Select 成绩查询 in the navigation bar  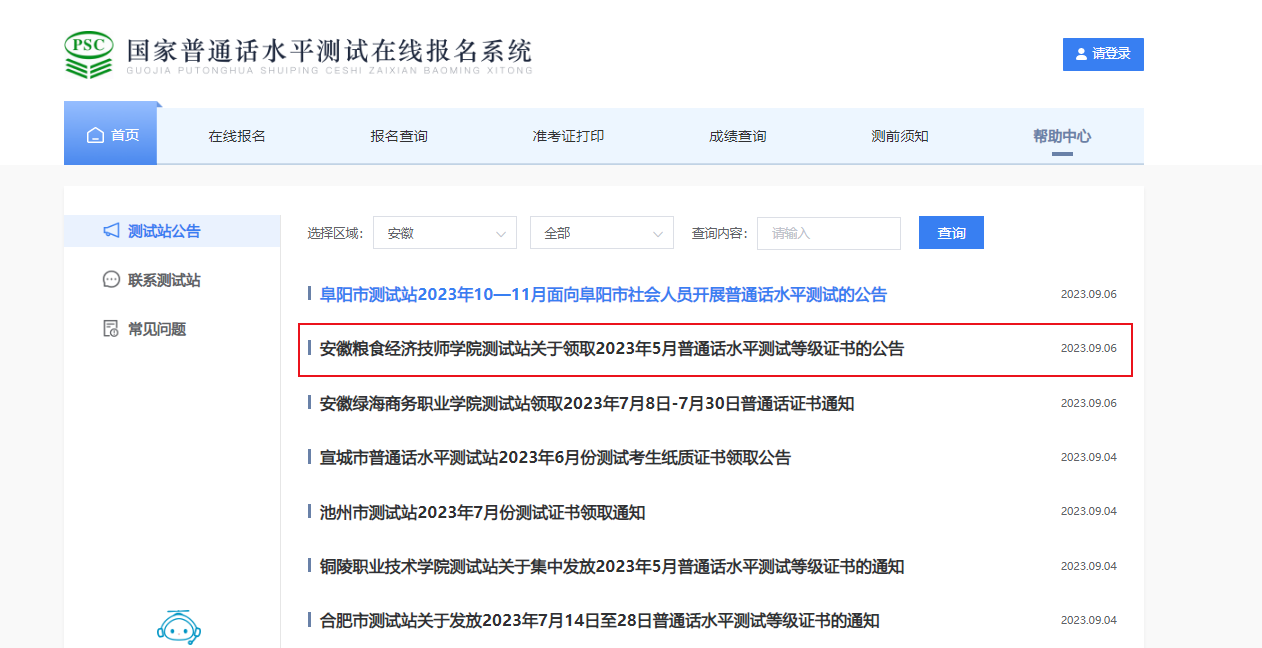pyautogui.click(x=737, y=136)
